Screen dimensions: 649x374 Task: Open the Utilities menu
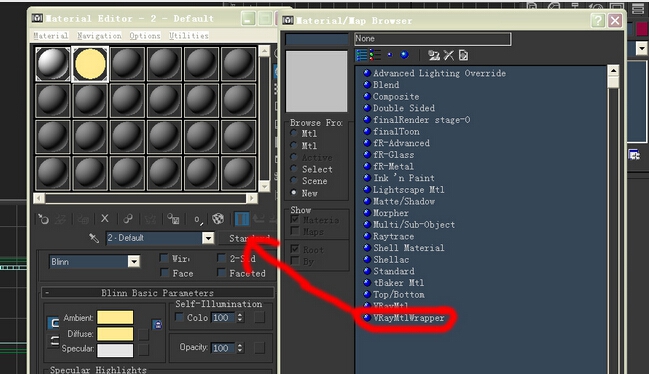pos(189,36)
